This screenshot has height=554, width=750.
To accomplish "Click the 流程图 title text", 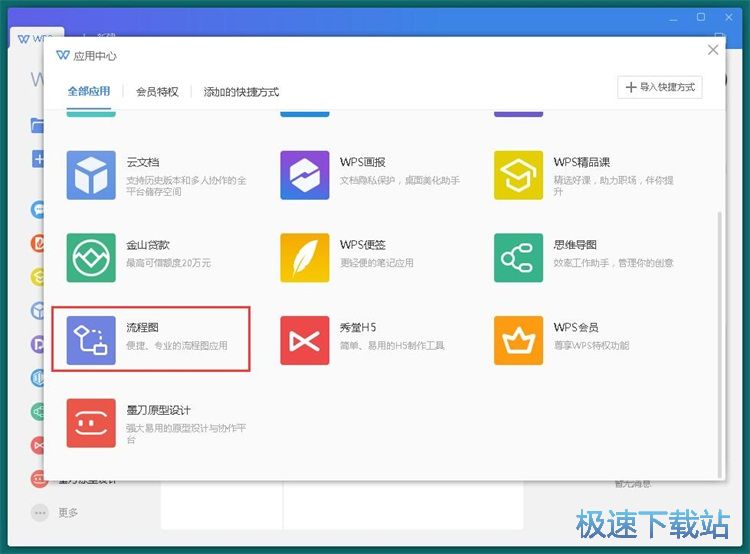I will tap(143, 328).
